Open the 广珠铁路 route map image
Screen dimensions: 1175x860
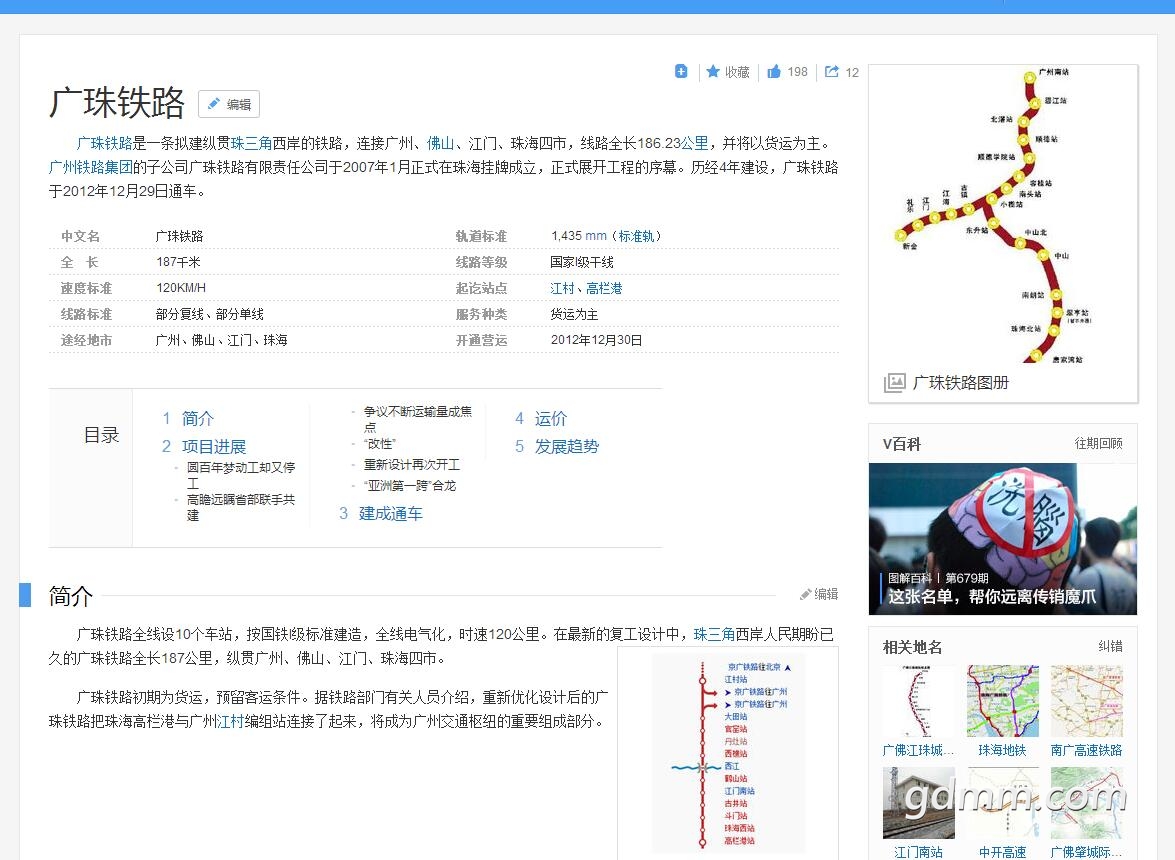click(x=1003, y=216)
